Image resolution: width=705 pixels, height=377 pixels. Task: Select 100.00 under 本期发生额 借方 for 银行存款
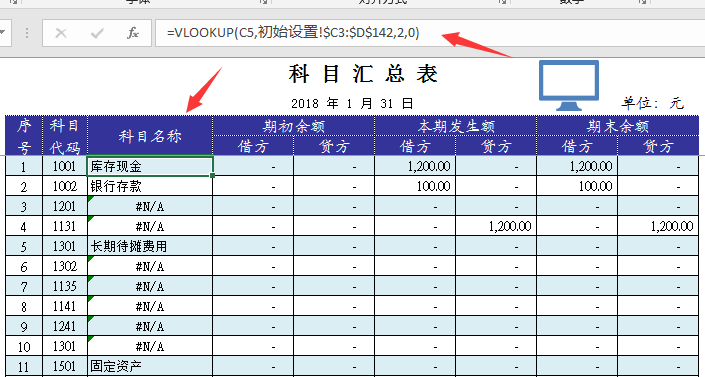[415, 186]
